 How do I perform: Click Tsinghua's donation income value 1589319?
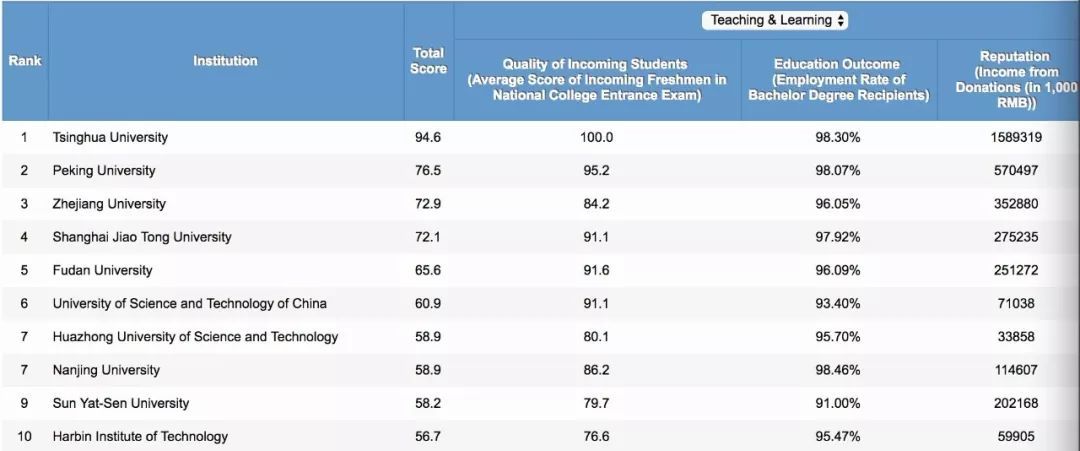[x=1014, y=137]
